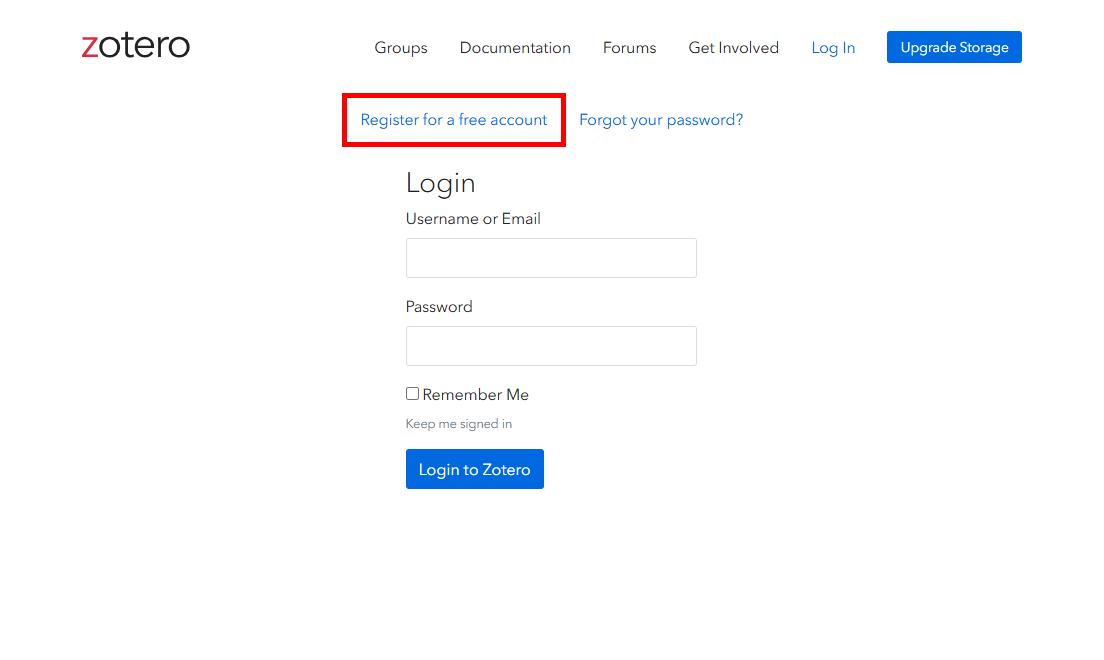Image resolution: width=1104 pixels, height=660 pixels.
Task: Open the Documentation menu item
Action: click(x=515, y=48)
